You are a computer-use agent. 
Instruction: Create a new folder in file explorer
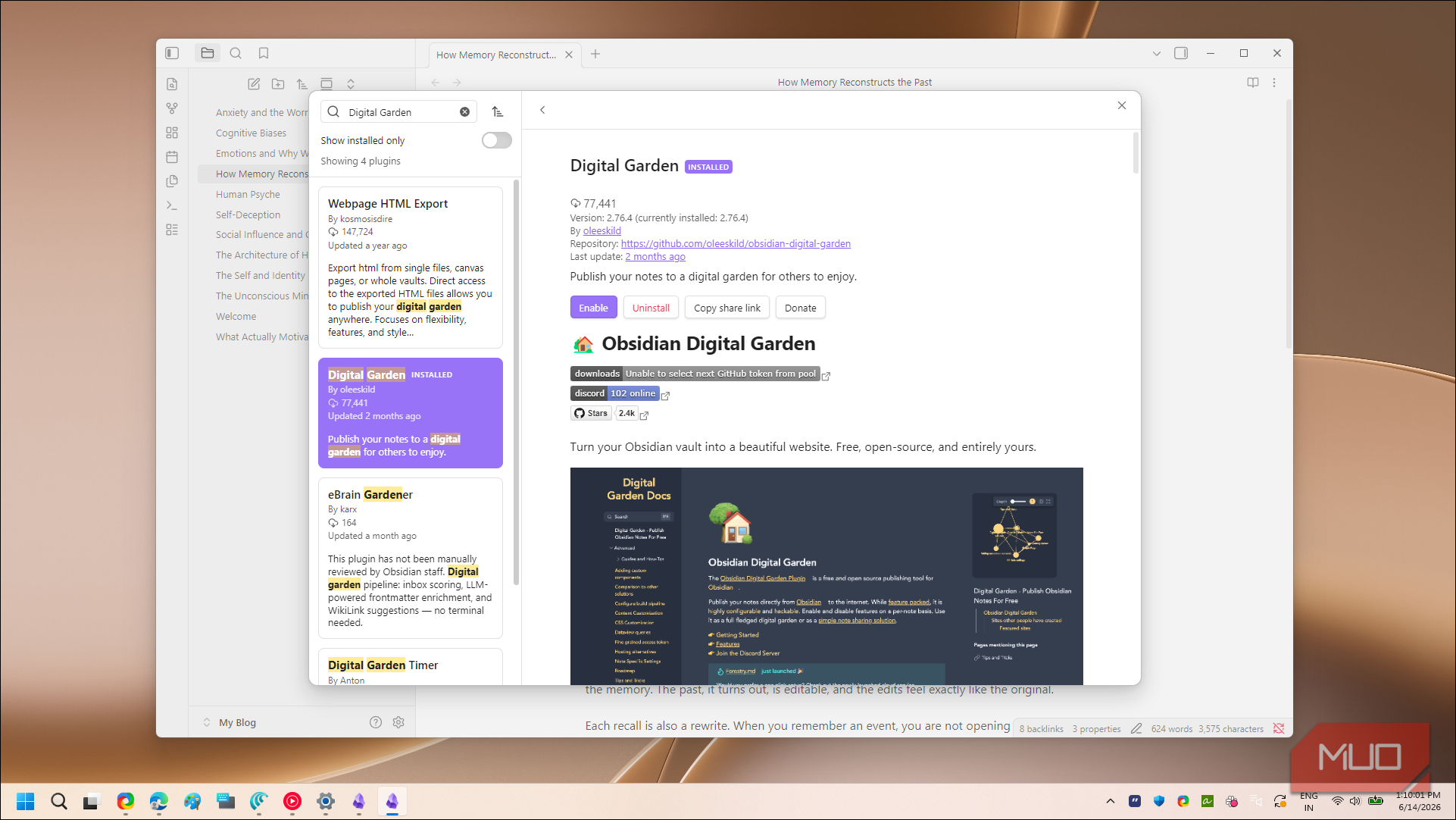coord(278,84)
